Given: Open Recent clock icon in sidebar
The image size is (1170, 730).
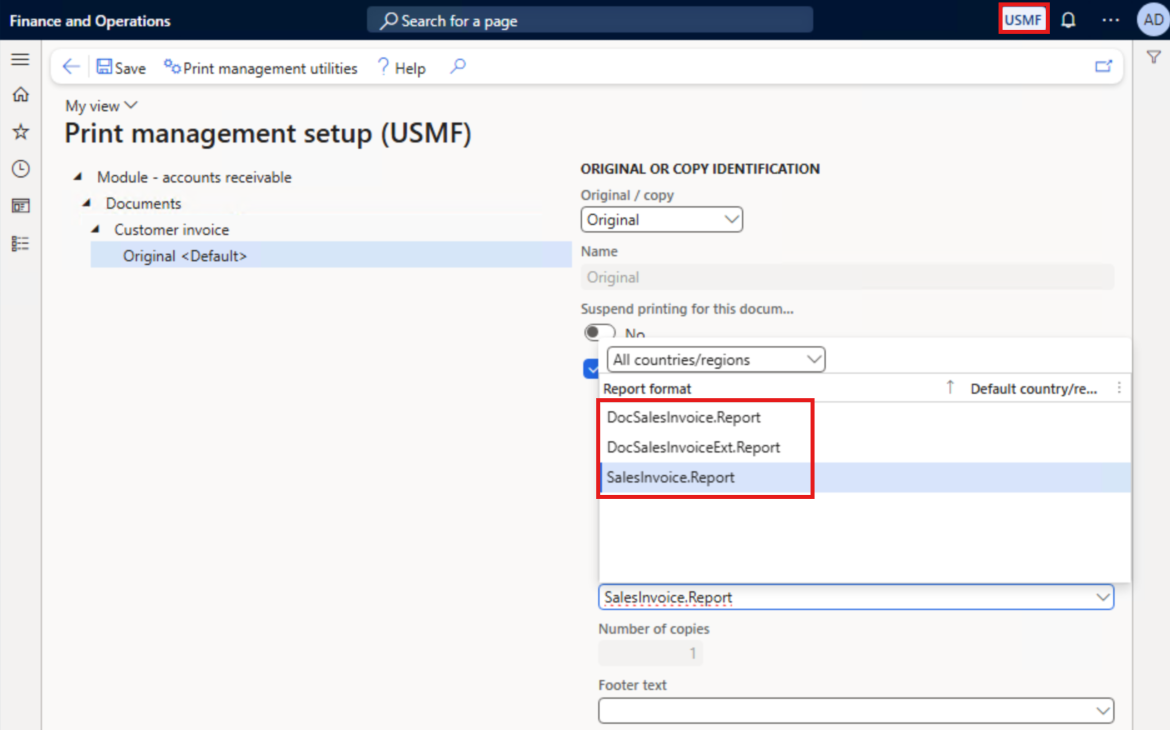Looking at the screenshot, I should click(20, 169).
